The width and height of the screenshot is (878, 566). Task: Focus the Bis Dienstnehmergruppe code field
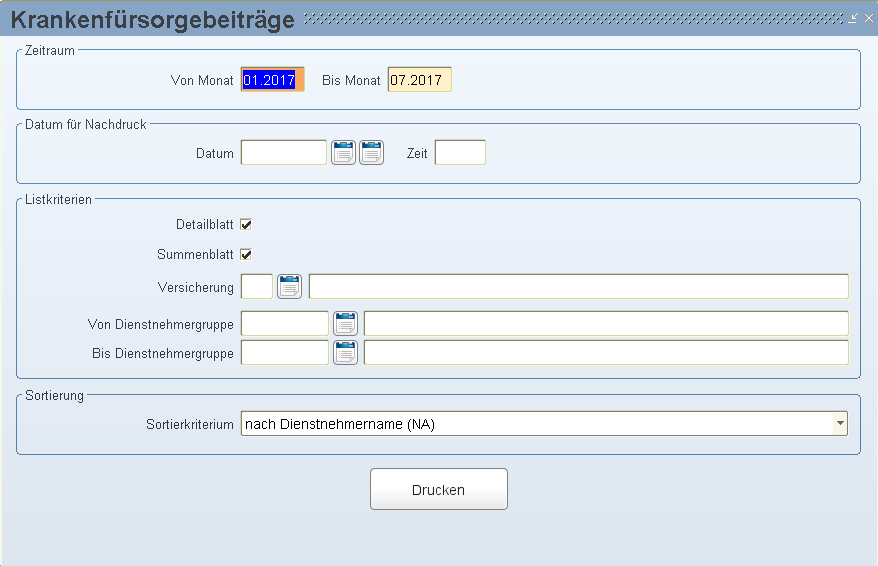click(x=284, y=353)
